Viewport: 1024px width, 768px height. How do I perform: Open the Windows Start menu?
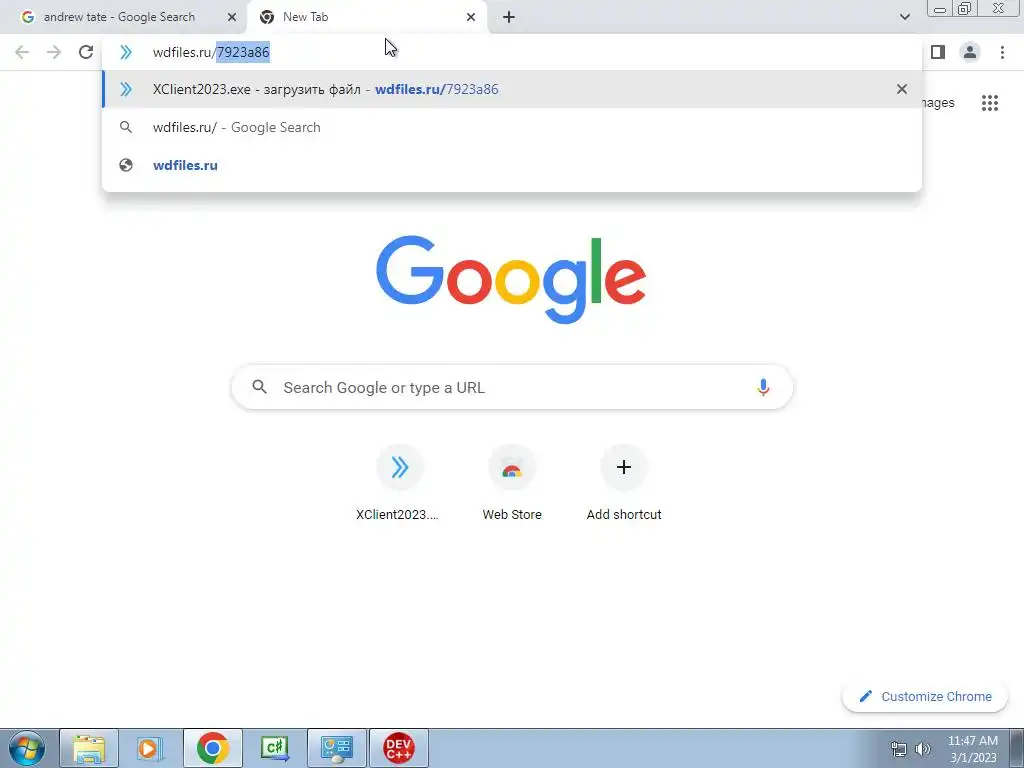pyautogui.click(x=27, y=748)
